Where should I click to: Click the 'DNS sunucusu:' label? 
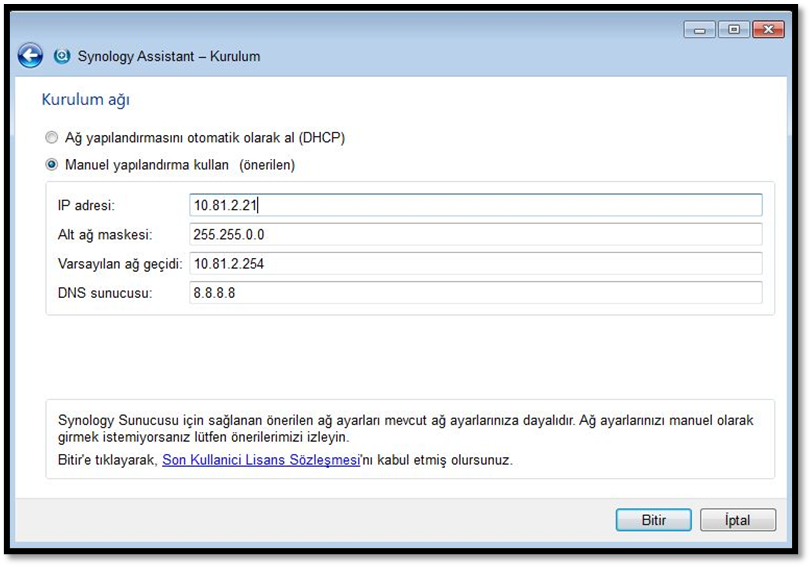[x=104, y=292]
